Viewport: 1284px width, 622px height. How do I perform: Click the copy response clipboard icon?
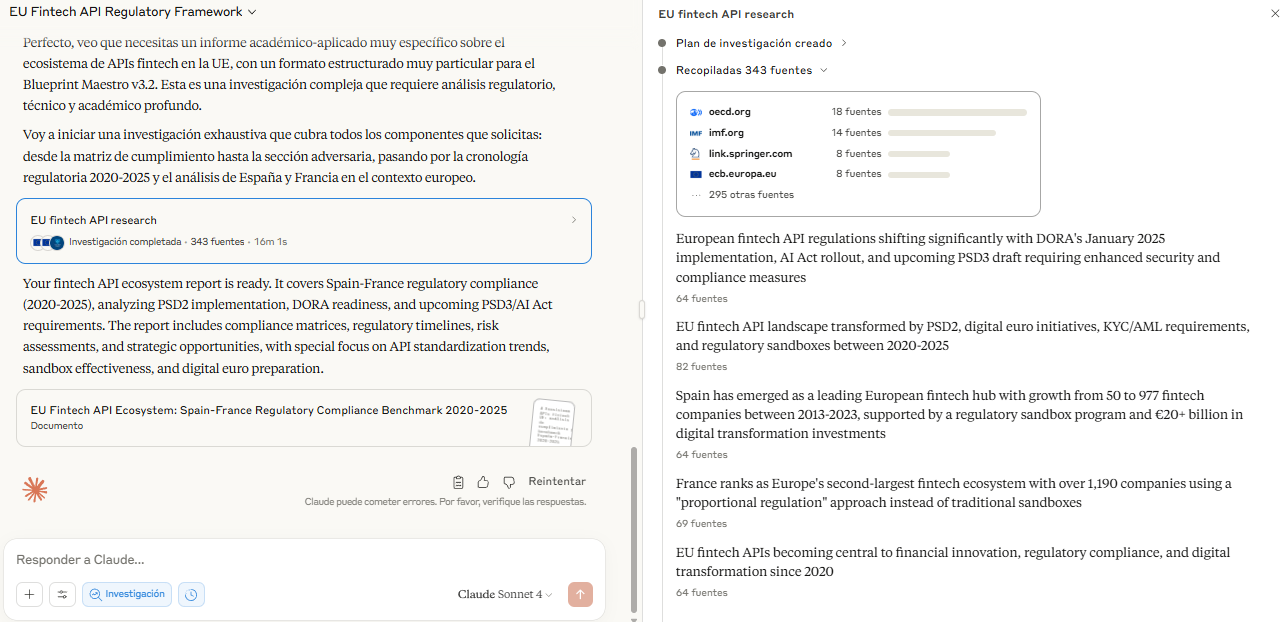[458, 482]
